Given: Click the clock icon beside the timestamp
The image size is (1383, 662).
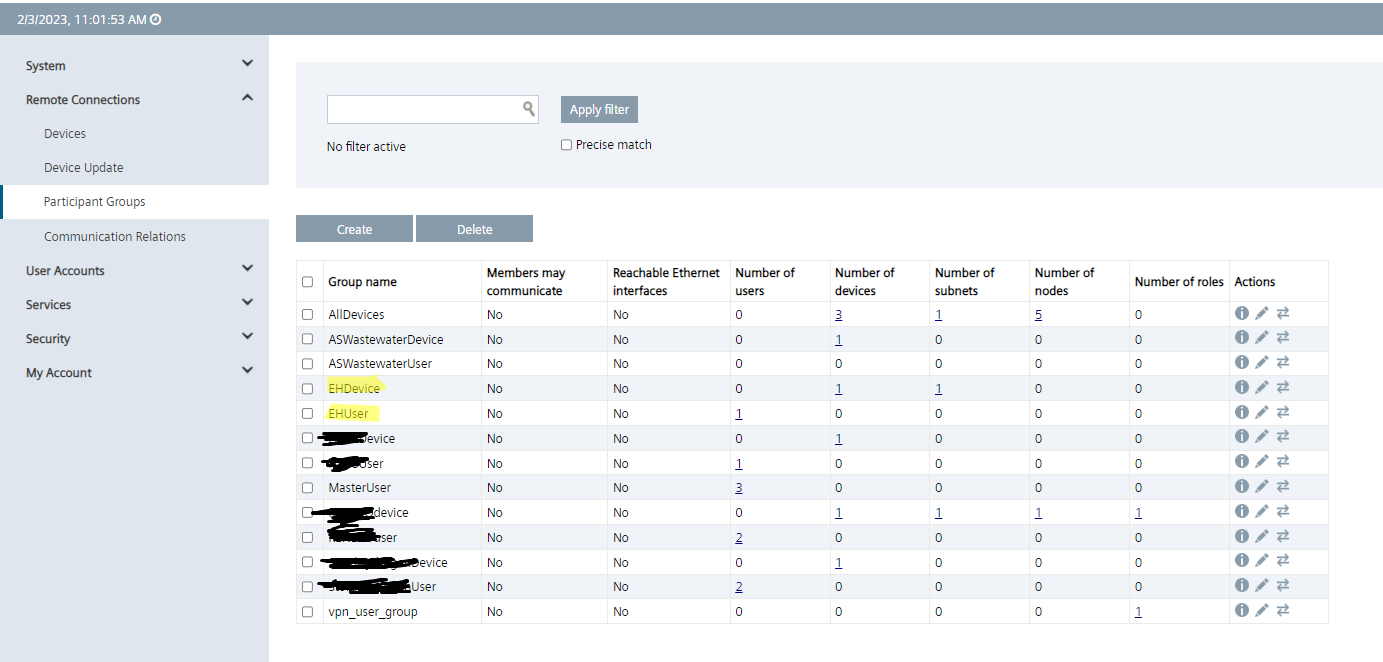Looking at the screenshot, I should tap(155, 19).
